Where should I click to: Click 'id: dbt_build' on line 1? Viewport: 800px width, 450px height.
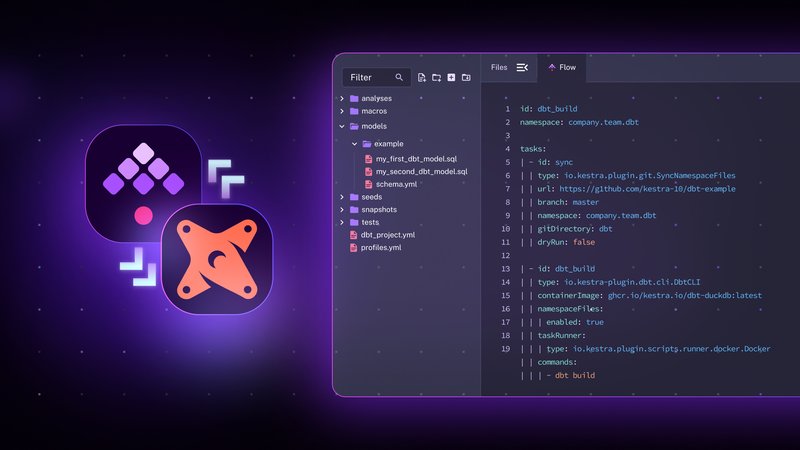click(548, 109)
